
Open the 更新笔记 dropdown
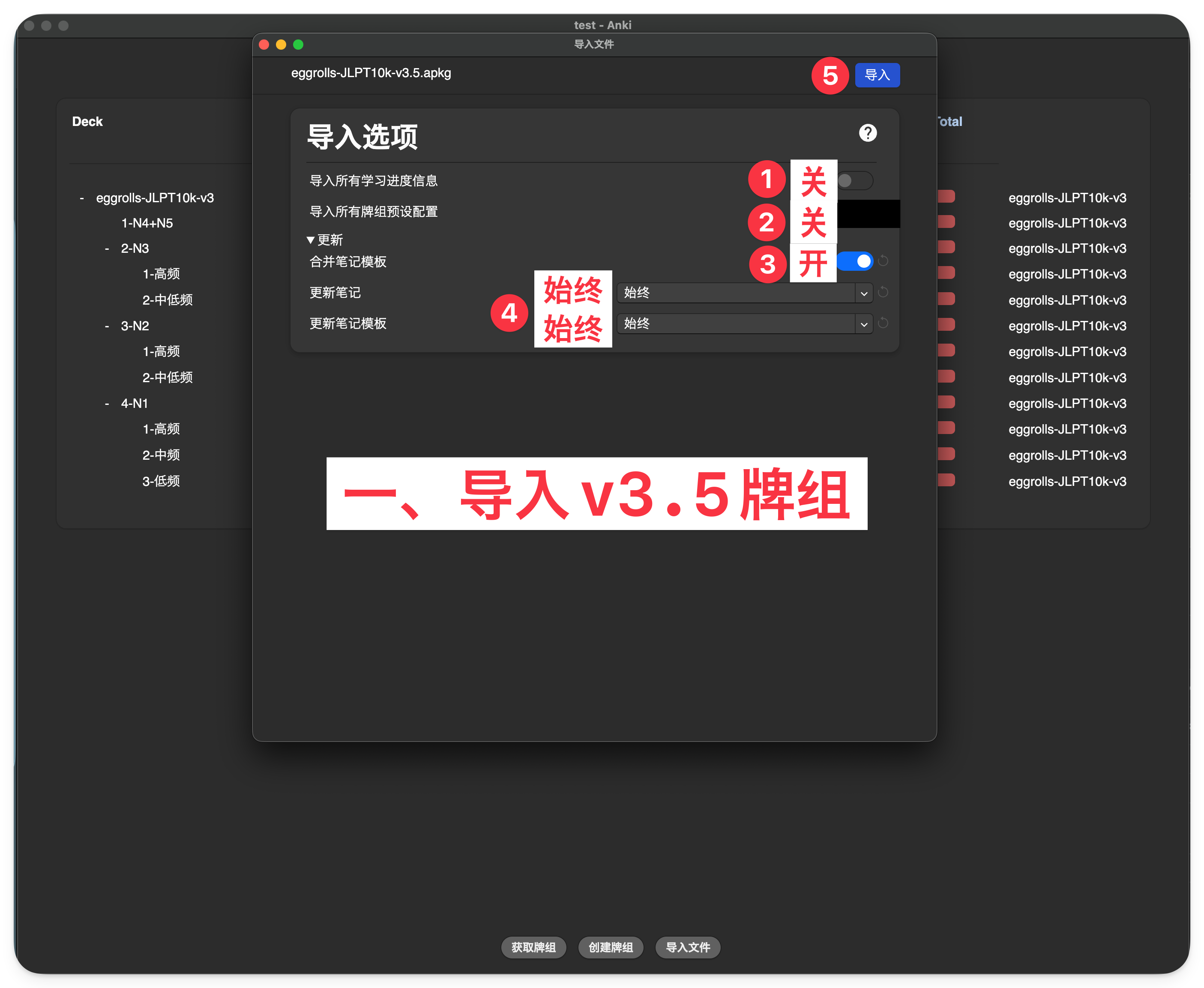(745, 293)
